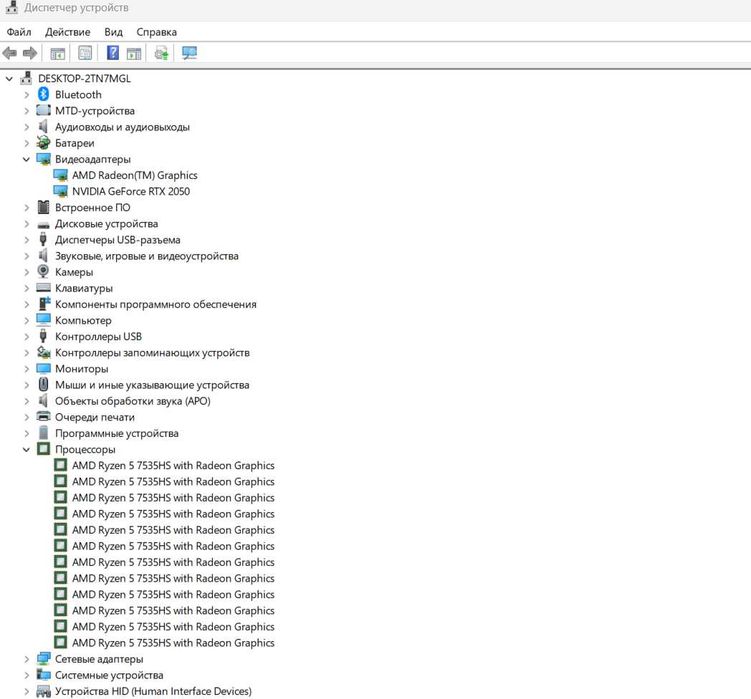Viewport: 751px width, 699px height.
Task: Select the Клавиатуры label
Action: click(x=84, y=288)
